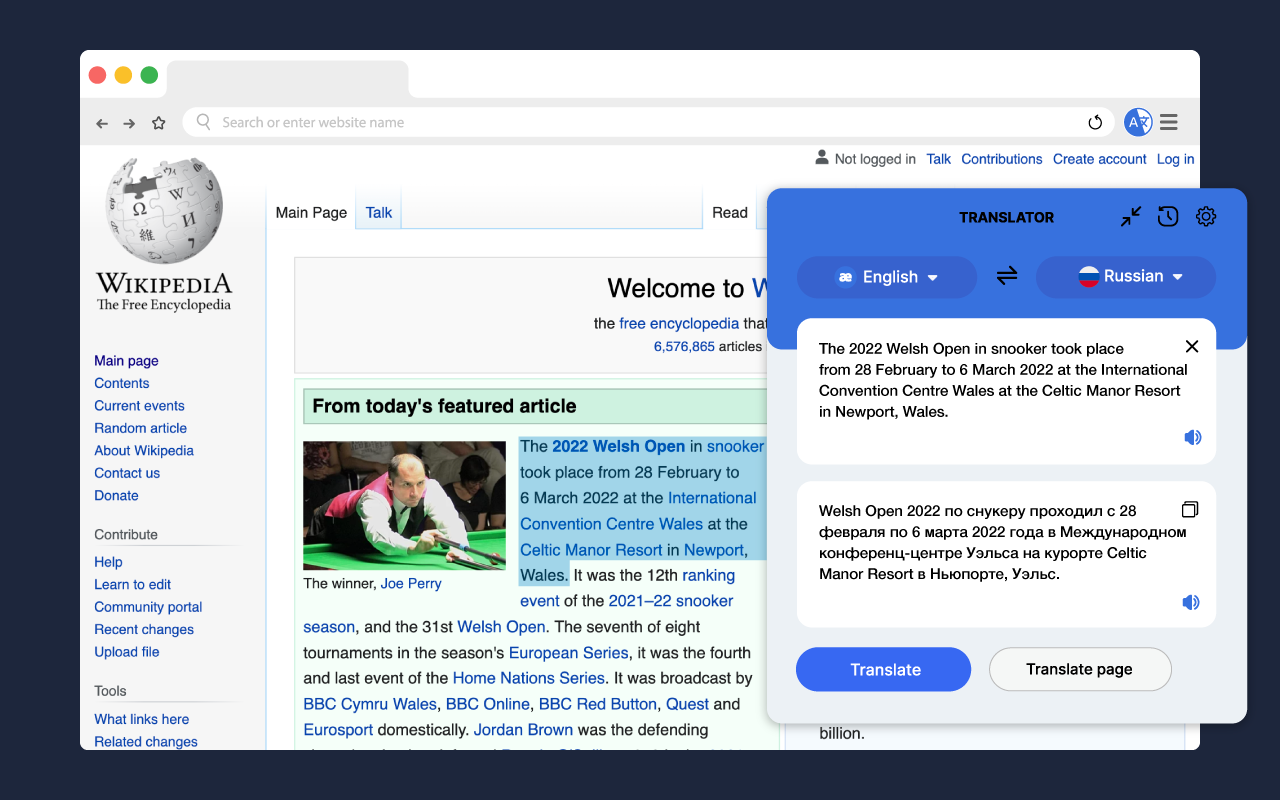Swap source and target languages

pos(1007,276)
